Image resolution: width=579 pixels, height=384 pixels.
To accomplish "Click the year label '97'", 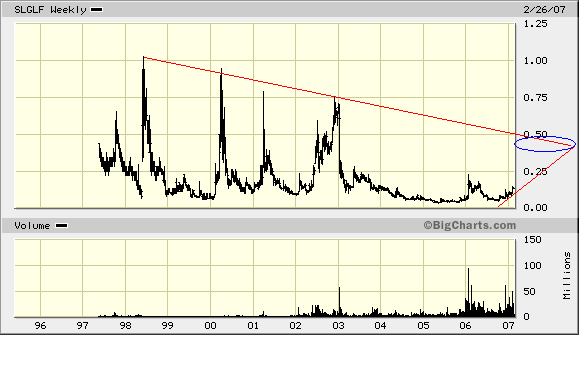I will (83, 326).
